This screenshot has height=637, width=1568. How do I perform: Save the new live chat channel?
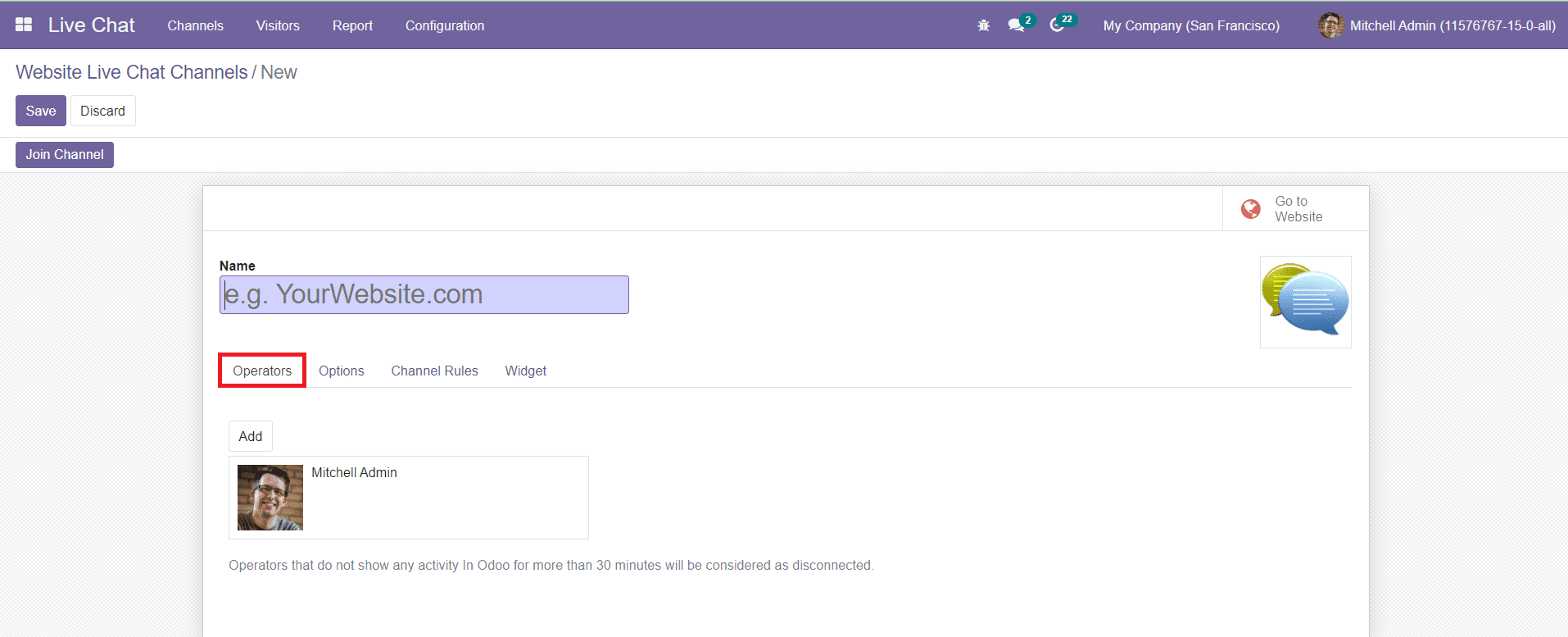pos(41,111)
